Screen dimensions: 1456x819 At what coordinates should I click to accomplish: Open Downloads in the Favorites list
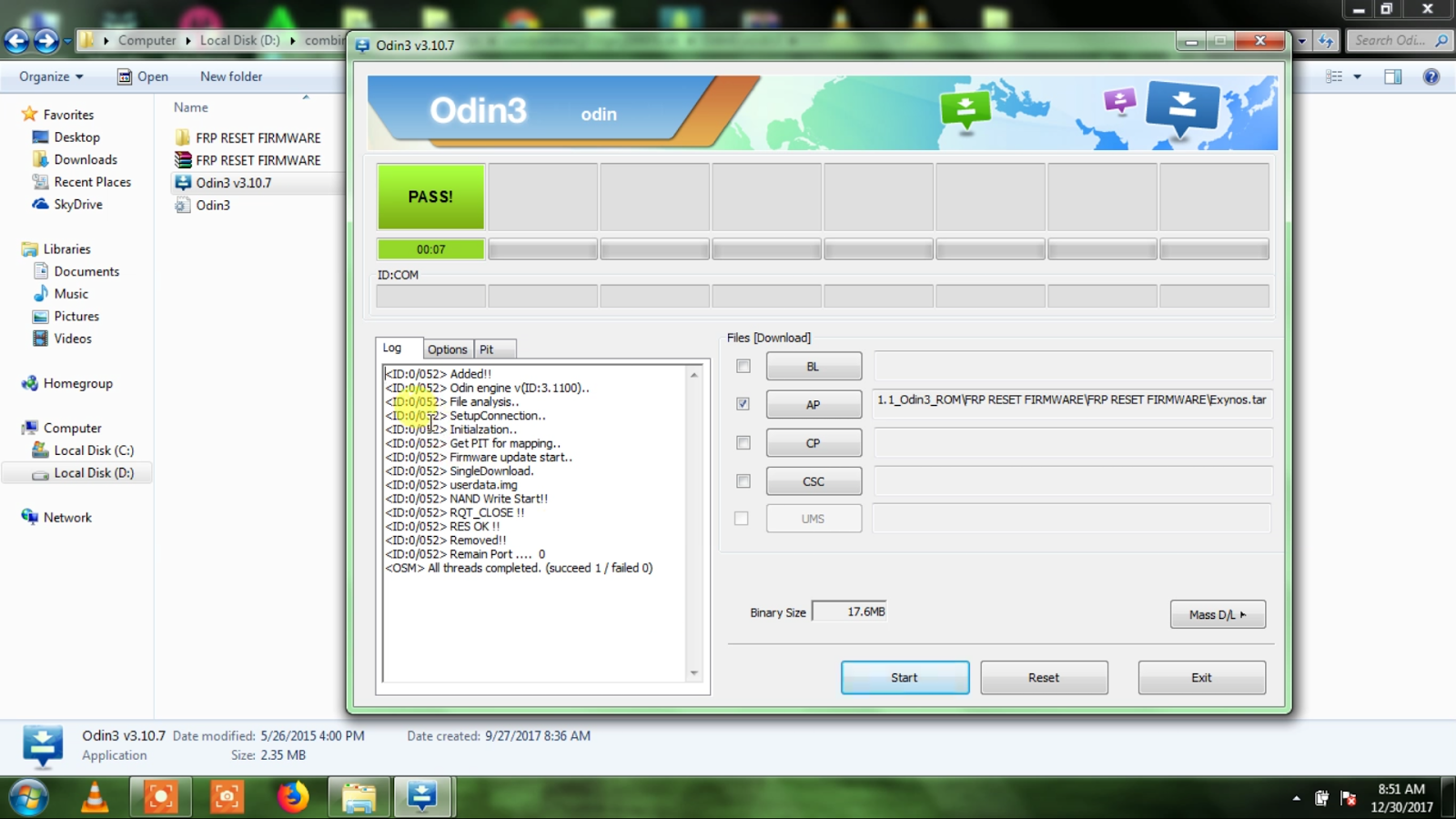[x=86, y=159]
